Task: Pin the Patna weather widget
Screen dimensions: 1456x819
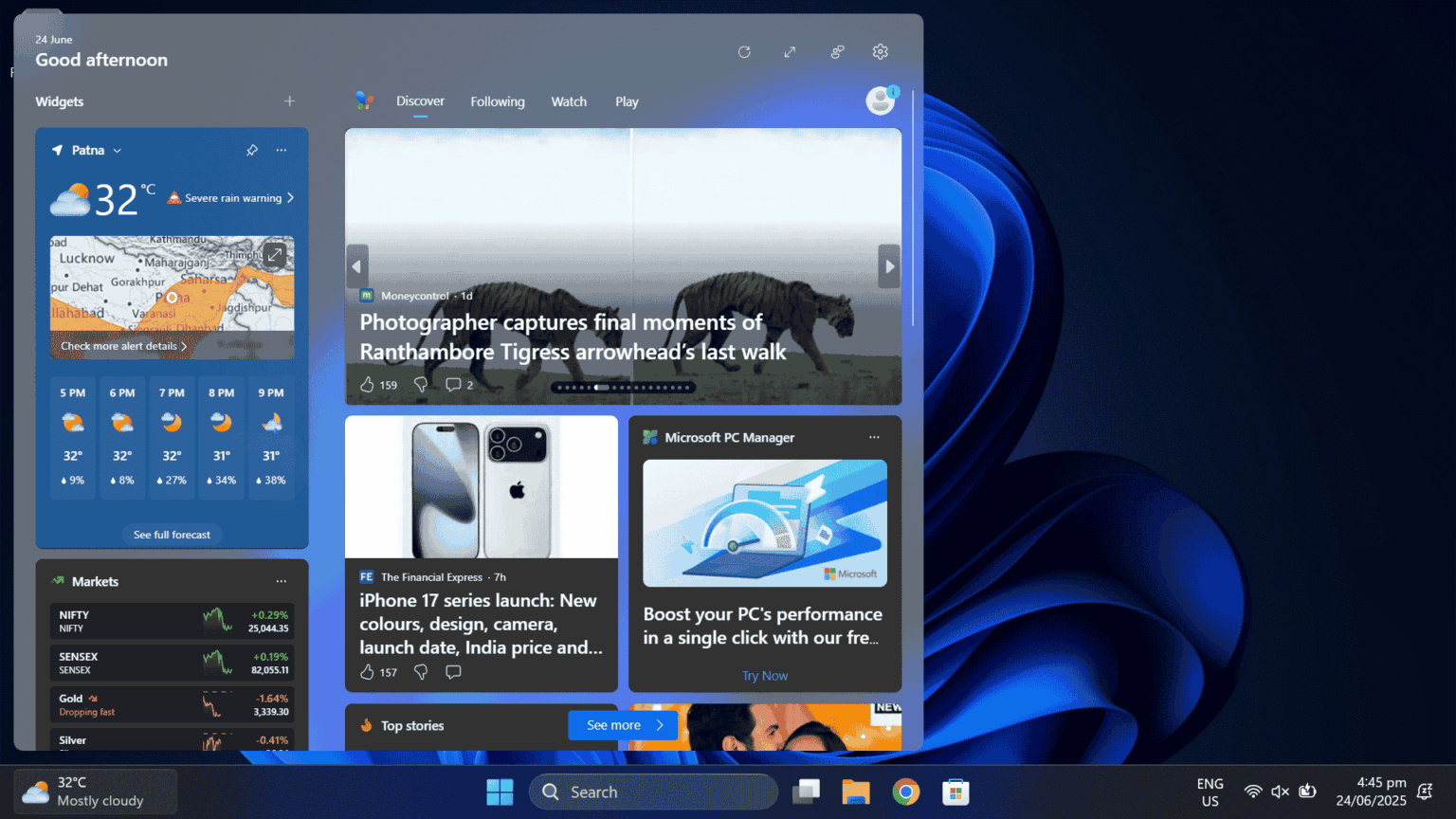Action: point(251,150)
